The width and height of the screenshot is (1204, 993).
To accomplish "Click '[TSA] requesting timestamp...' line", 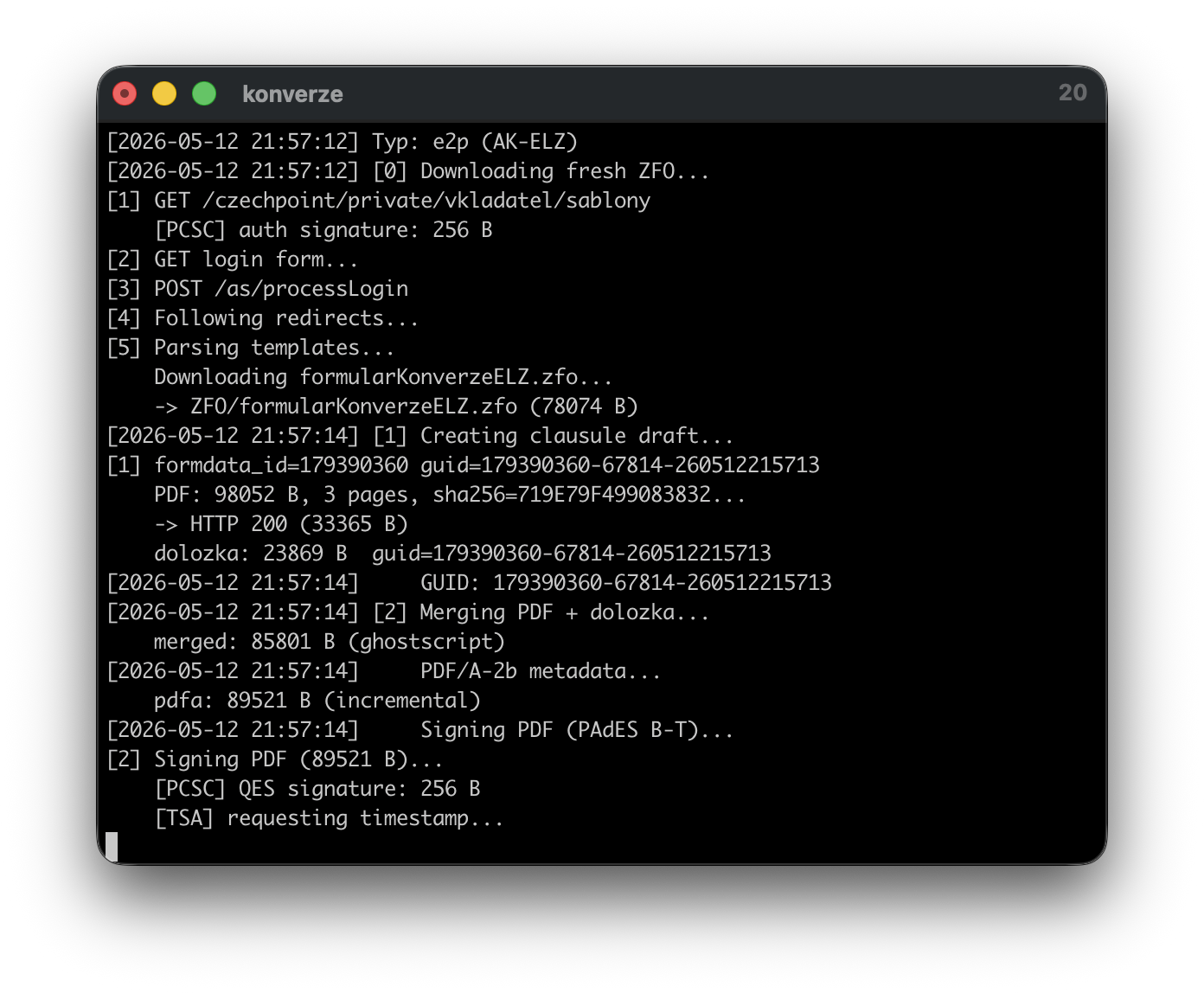I will (x=330, y=818).
